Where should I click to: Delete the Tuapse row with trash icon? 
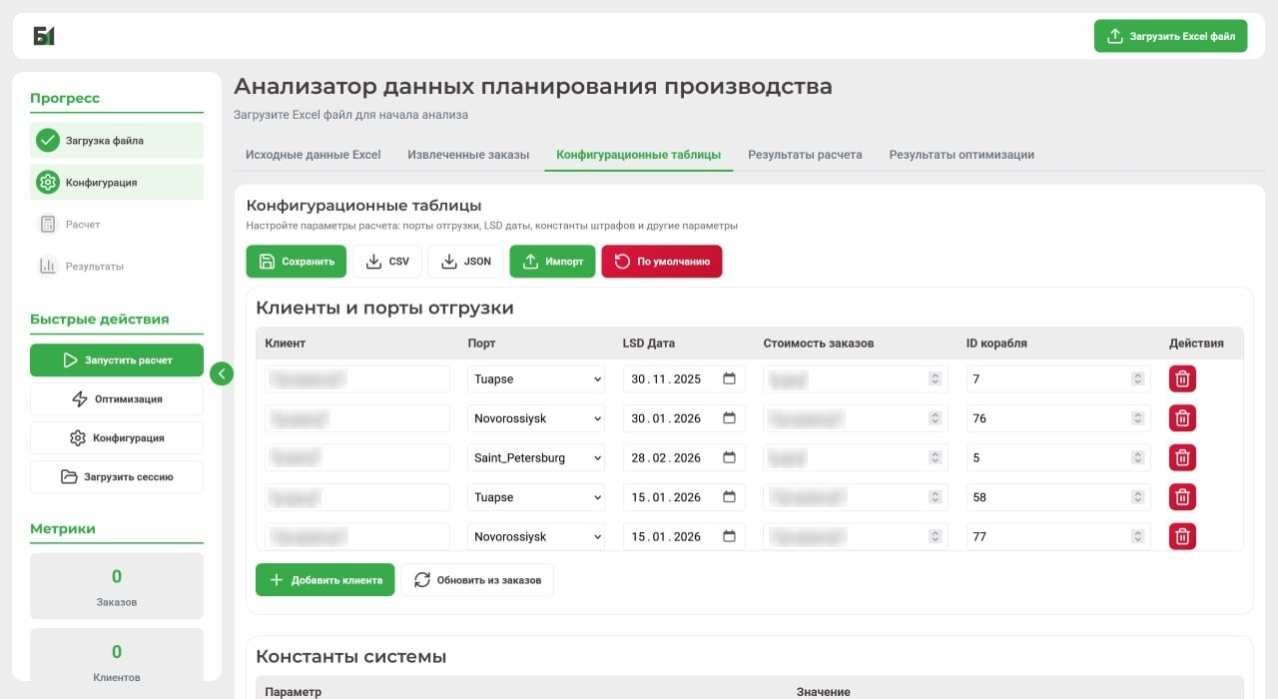(x=1182, y=378)
